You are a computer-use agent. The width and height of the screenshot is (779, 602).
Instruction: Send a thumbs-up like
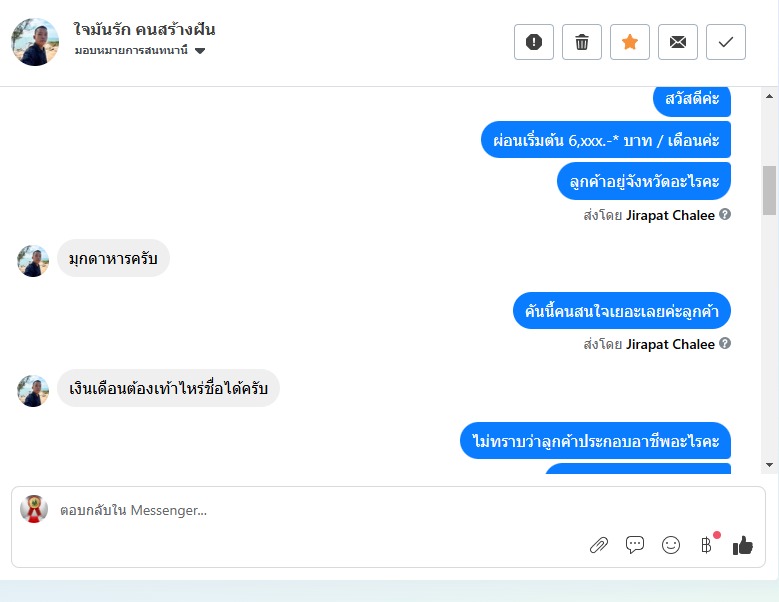click(743, 545)
